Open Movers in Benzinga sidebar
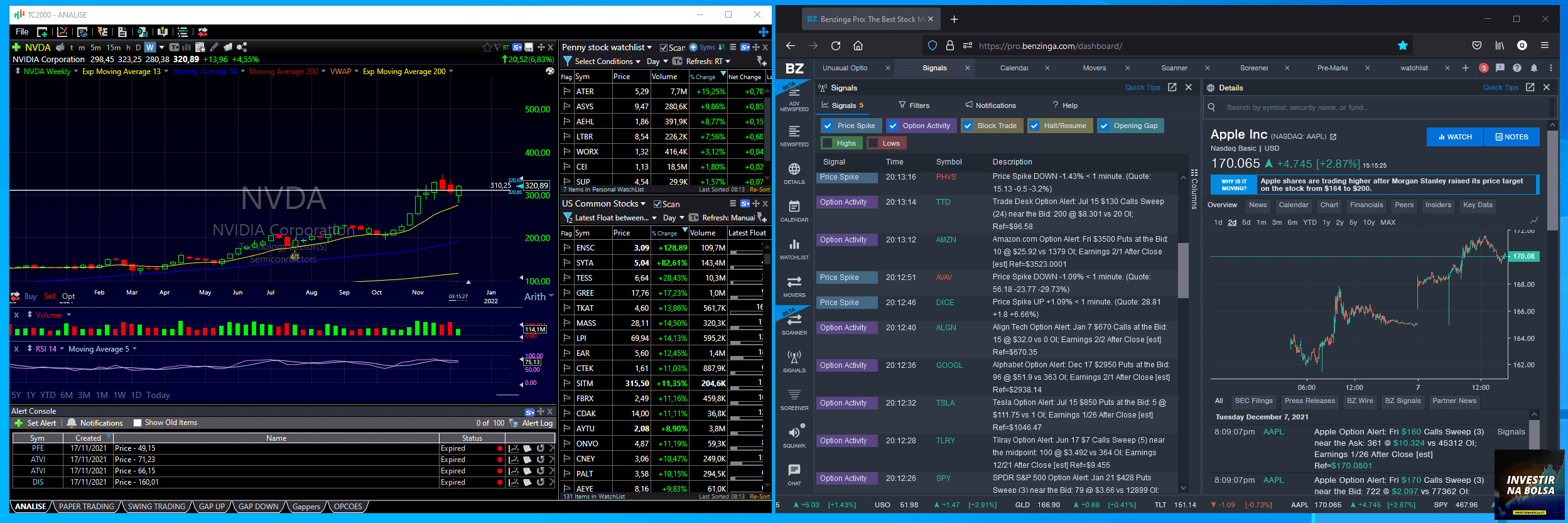The image size is (1568, 523). (x=794, y=286)
